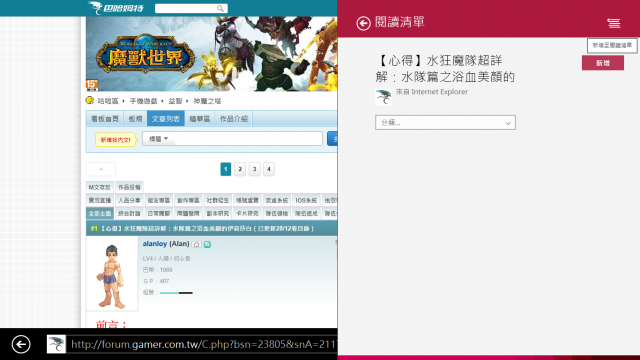Image resolution: width=640 pixels, height=360 pixels.
Task: Click the browser back button in the bottom bar
Action: 21,344
